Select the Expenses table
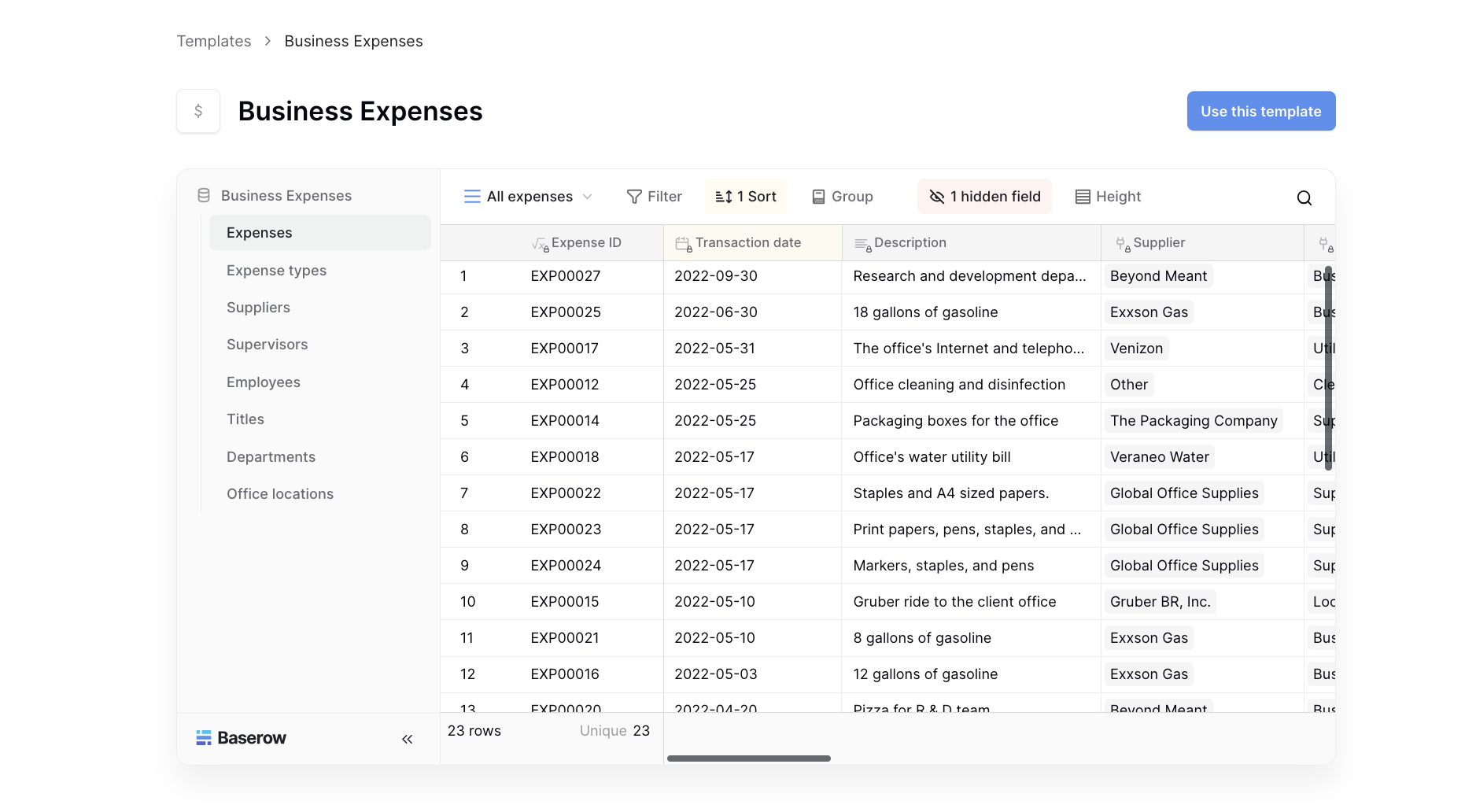This screenshot has width=1476, height=812. pos(320,233)
